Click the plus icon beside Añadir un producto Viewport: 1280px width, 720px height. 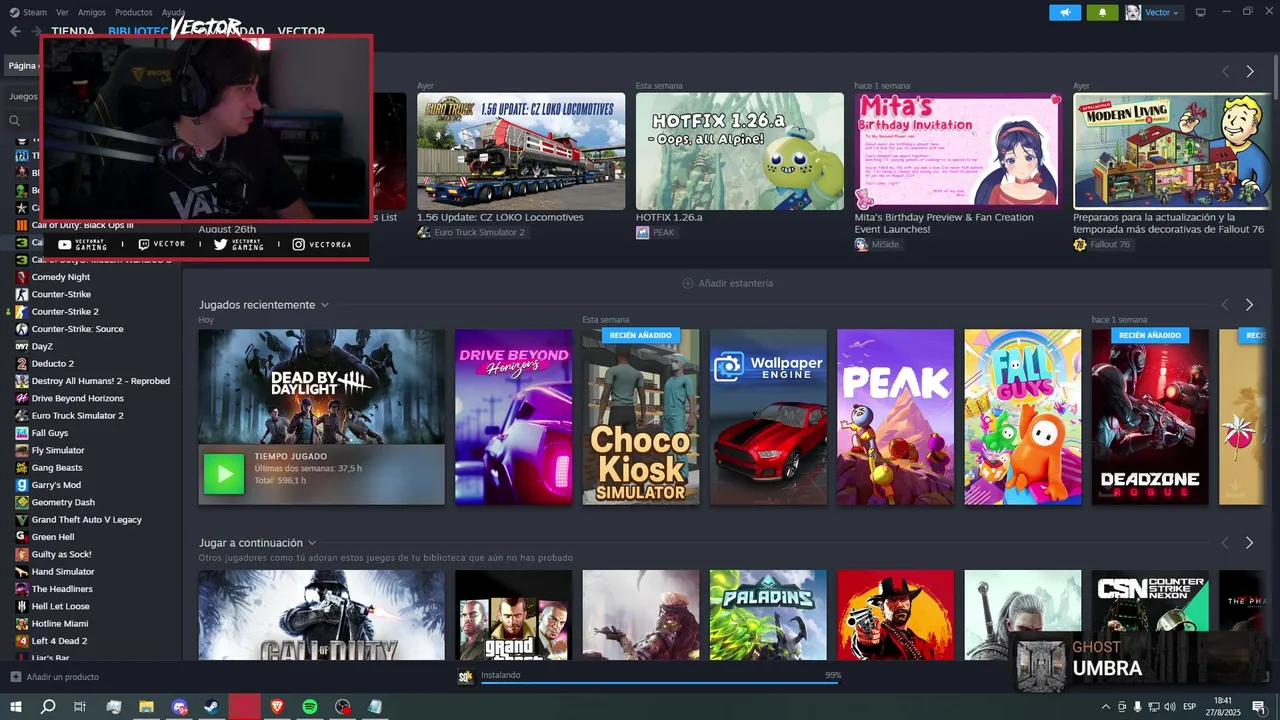[x=15, y=677]
